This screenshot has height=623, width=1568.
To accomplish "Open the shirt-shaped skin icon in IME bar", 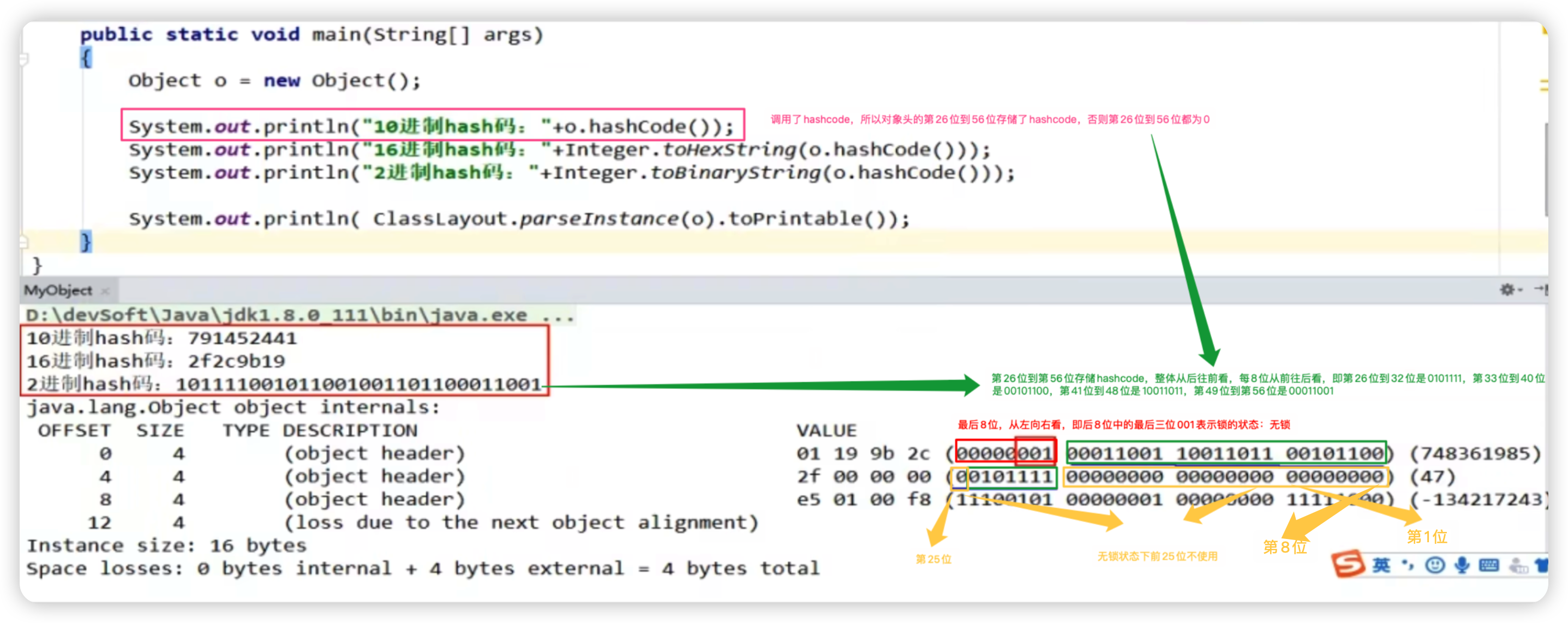I will 1541,565.
